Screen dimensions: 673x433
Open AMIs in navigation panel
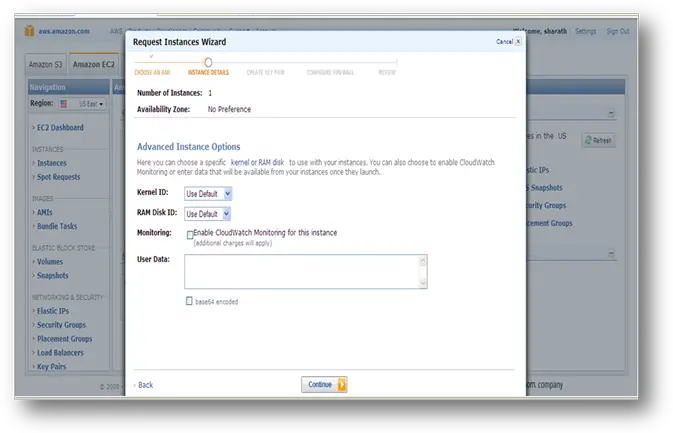(45, 212)
